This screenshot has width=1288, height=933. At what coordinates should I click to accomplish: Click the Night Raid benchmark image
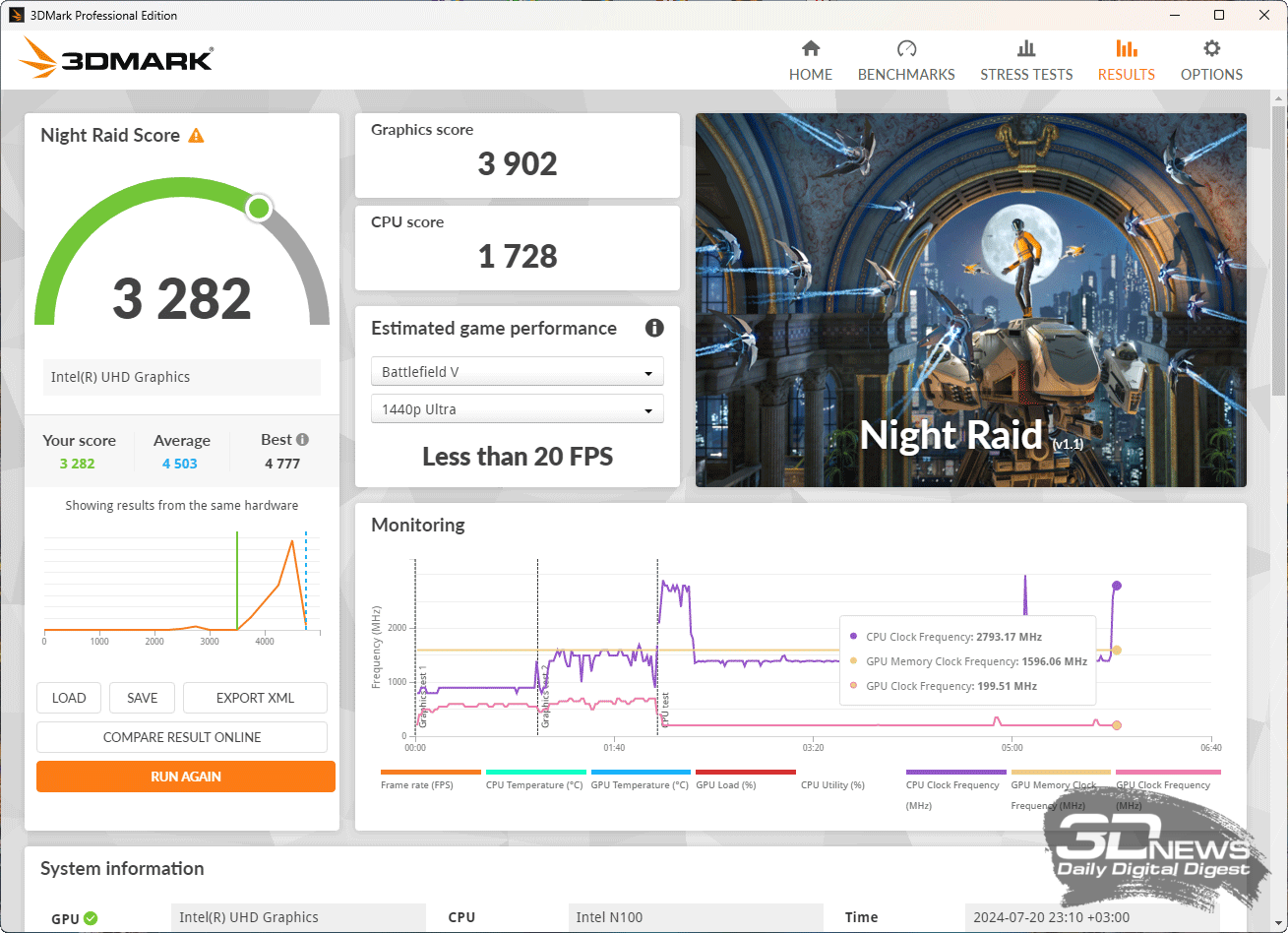(x=971, y=300)
